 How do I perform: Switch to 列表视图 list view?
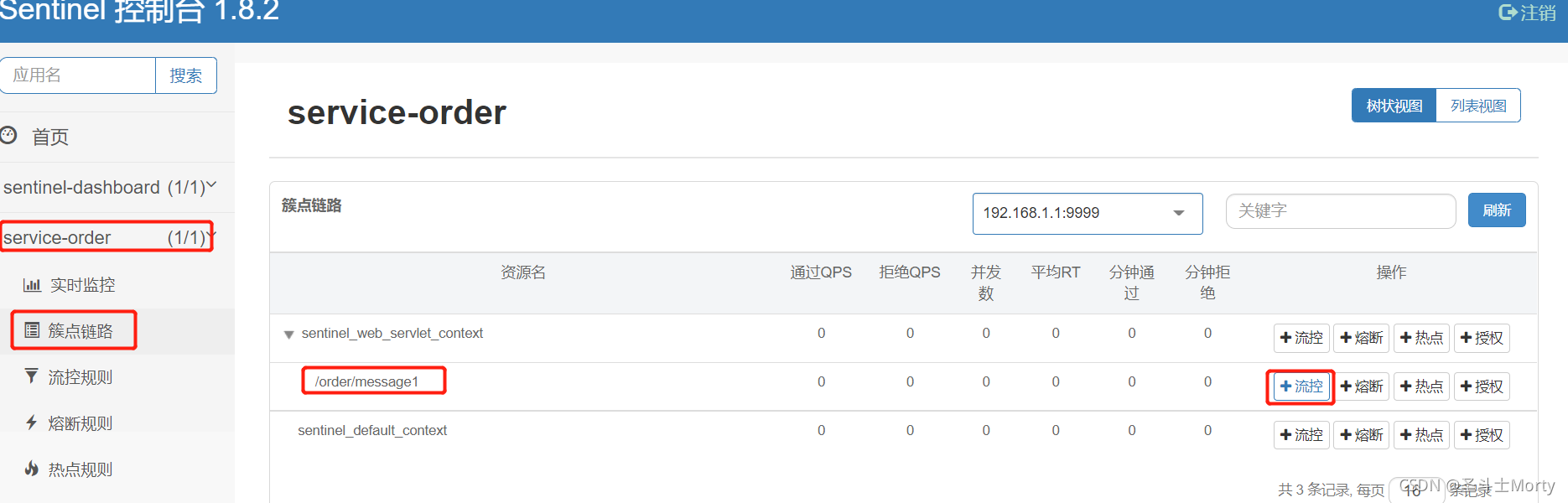point(1478,106)
